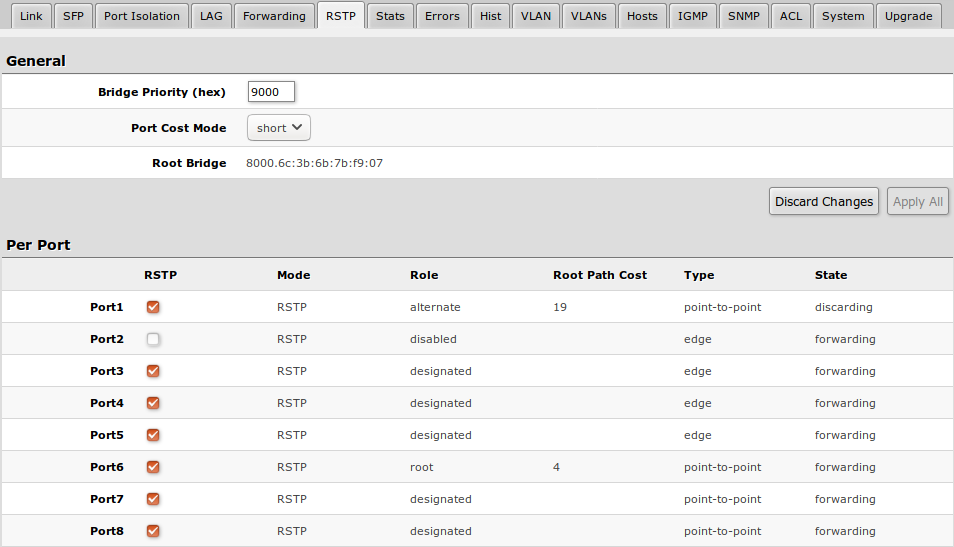Screen dimensions: 954x547
Task: Toggle RSTP on Port8
Action: point(153,531)
